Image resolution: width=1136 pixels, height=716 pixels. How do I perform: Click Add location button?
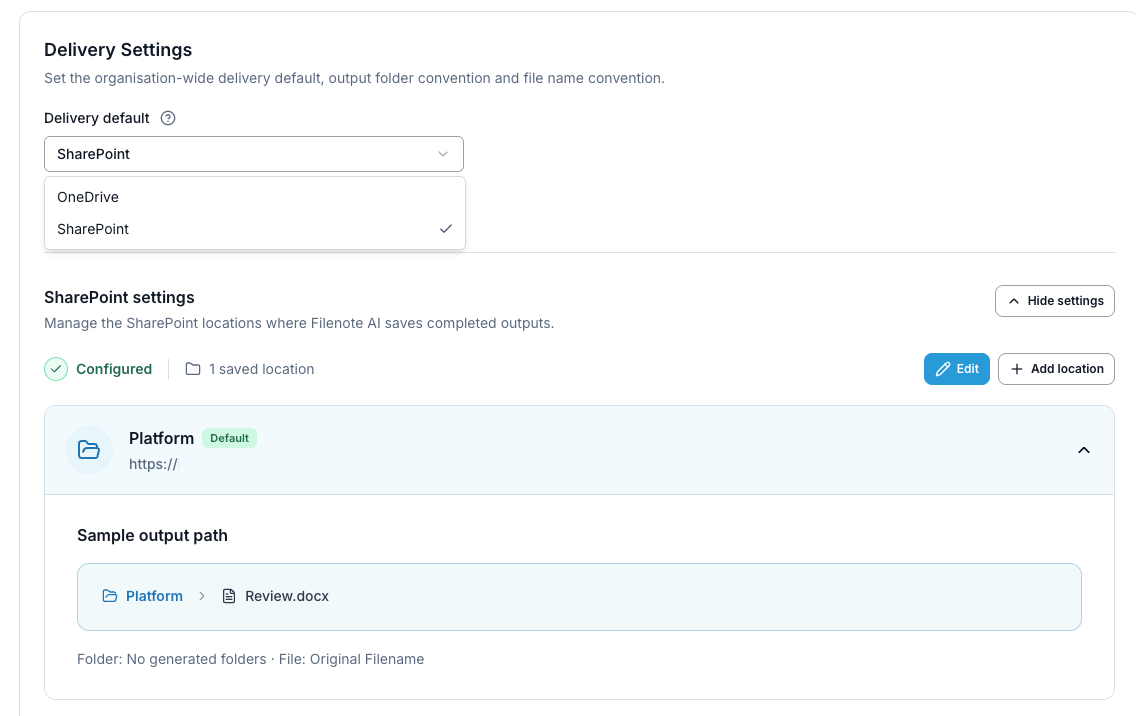pyautogui.click(x=1056, y=369)
